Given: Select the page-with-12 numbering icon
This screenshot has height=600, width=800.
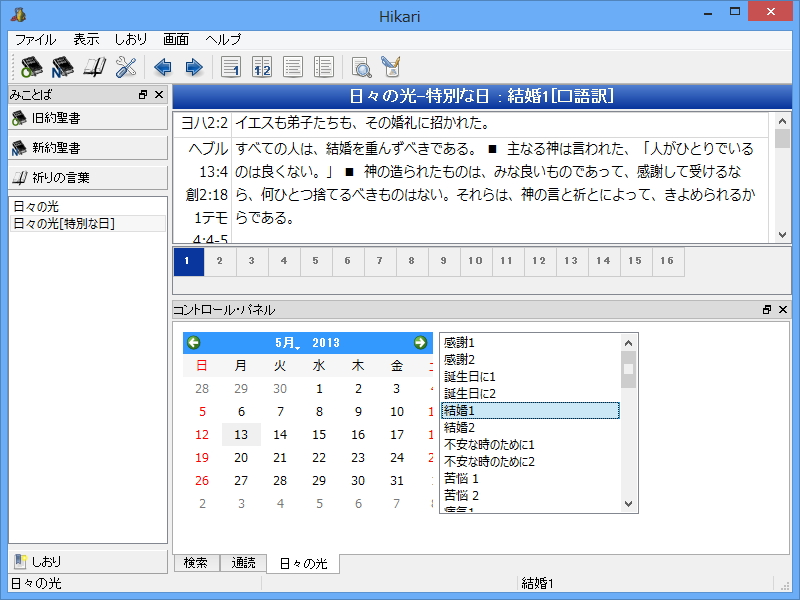Looking at the screenshot, I should pyautogui.click(x=262, y=67).
